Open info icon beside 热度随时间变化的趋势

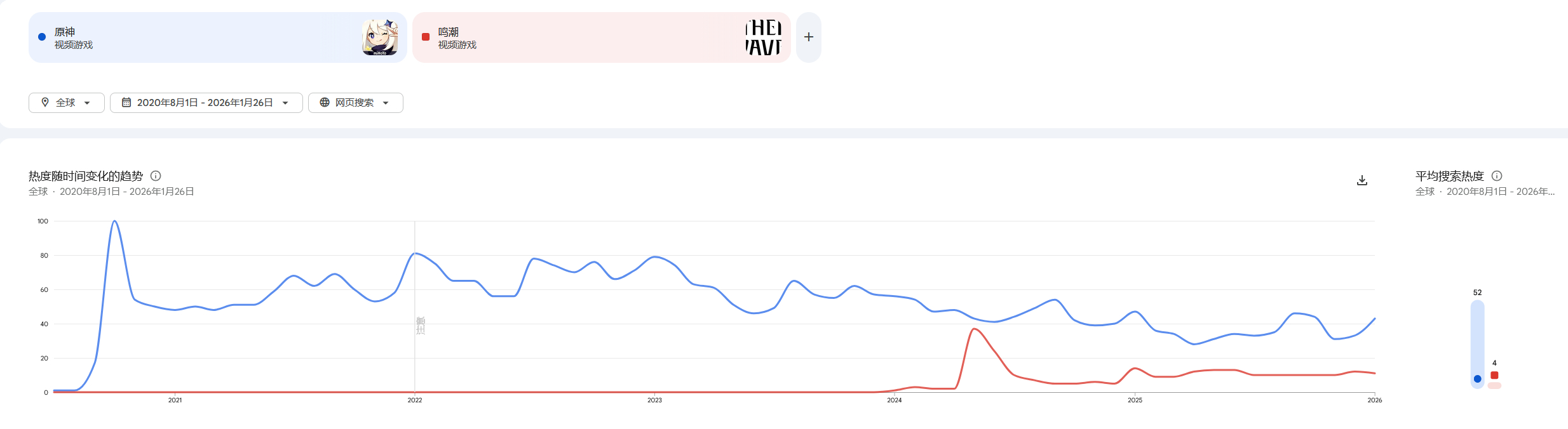(156, 176)
